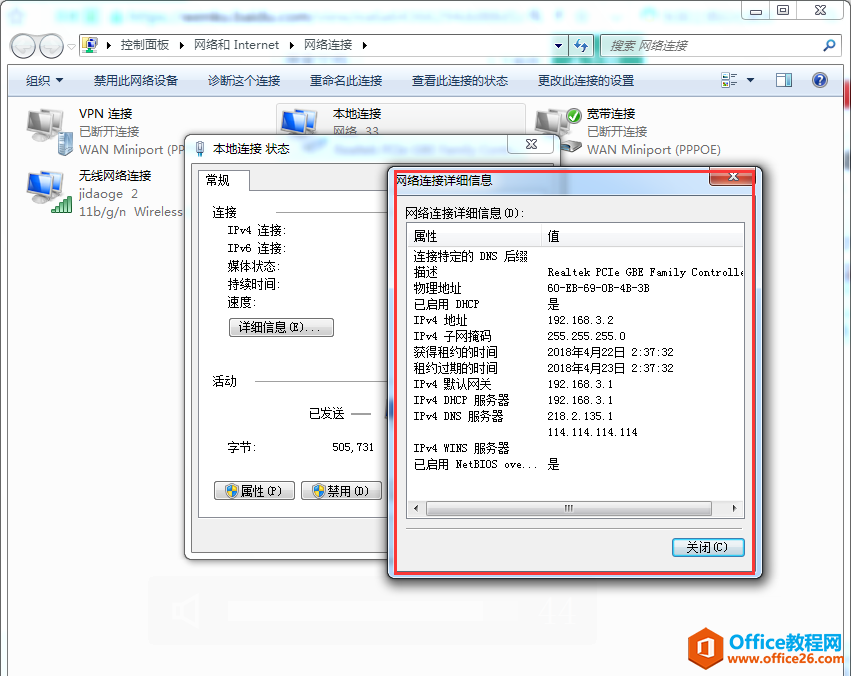Open the help question mark icon

coord(820,80)
